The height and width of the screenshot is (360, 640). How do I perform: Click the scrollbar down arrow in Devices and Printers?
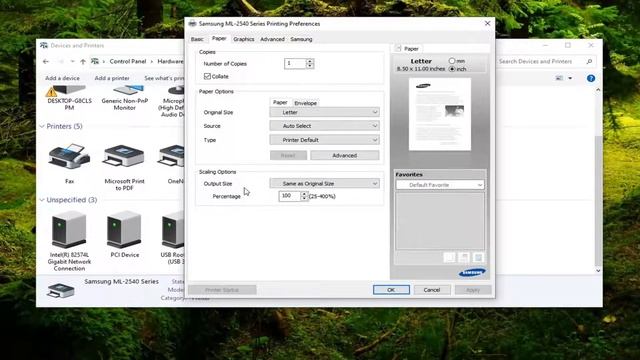point(598,270)
